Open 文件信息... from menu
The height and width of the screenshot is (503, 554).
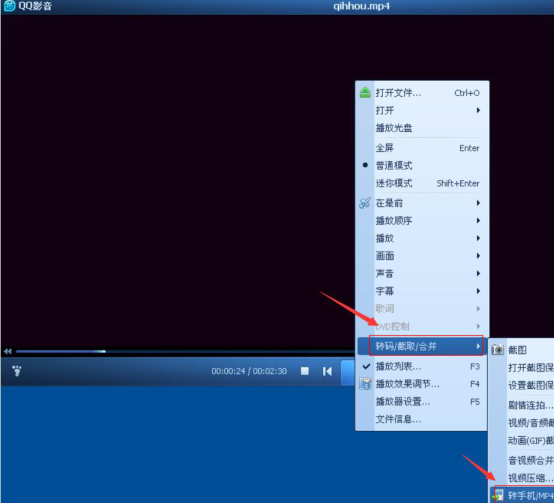pos(423,419)
